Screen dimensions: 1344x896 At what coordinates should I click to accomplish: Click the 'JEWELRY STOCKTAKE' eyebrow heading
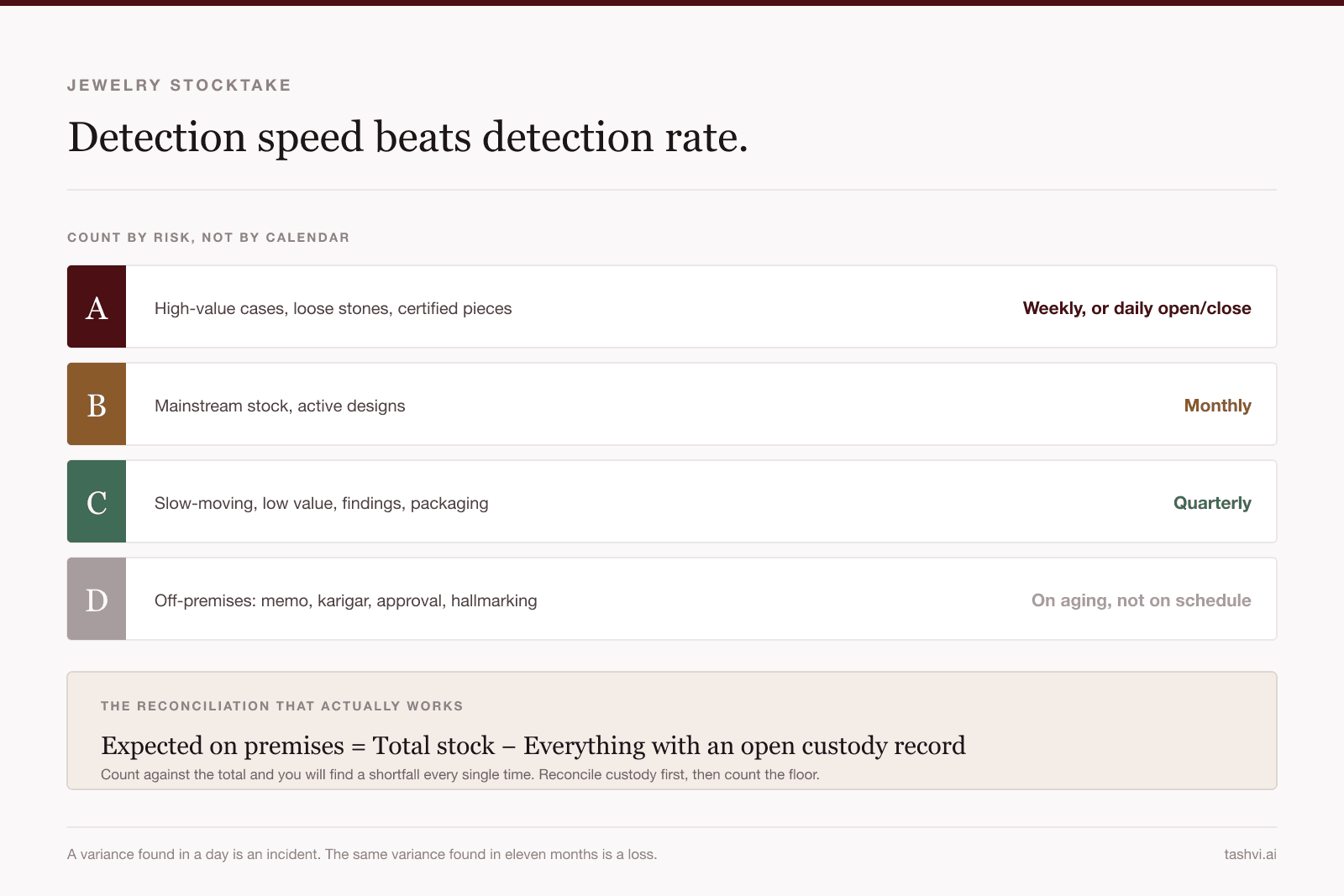pos(179,85)
